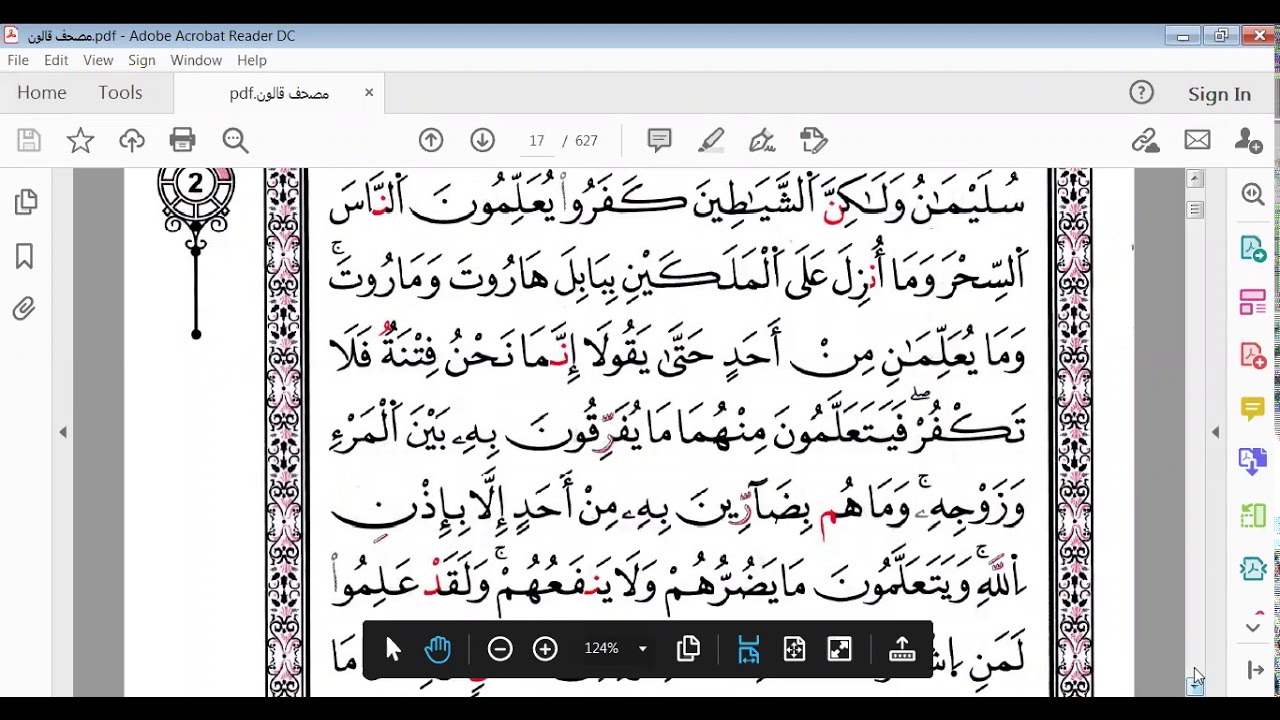Save the file with the floppy icon
The width and height of the screenshot is (1280, 720).
click(29, 141)
